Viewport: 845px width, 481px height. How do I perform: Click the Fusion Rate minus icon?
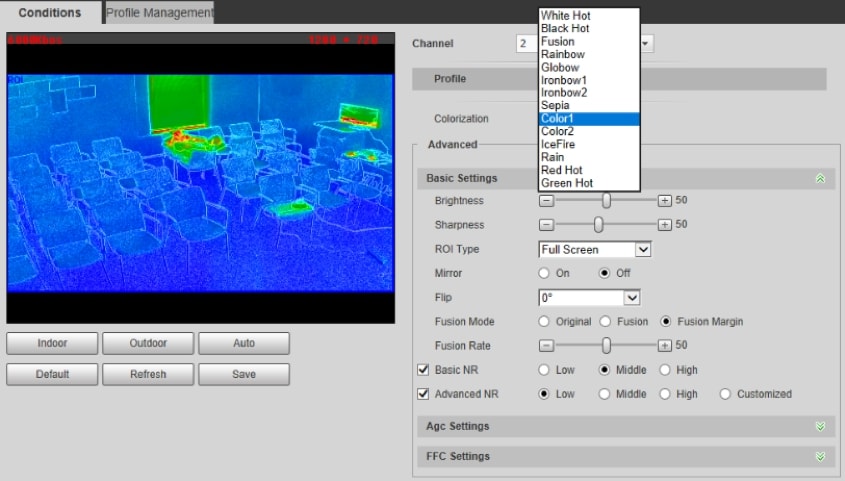(x=546, y=346)
